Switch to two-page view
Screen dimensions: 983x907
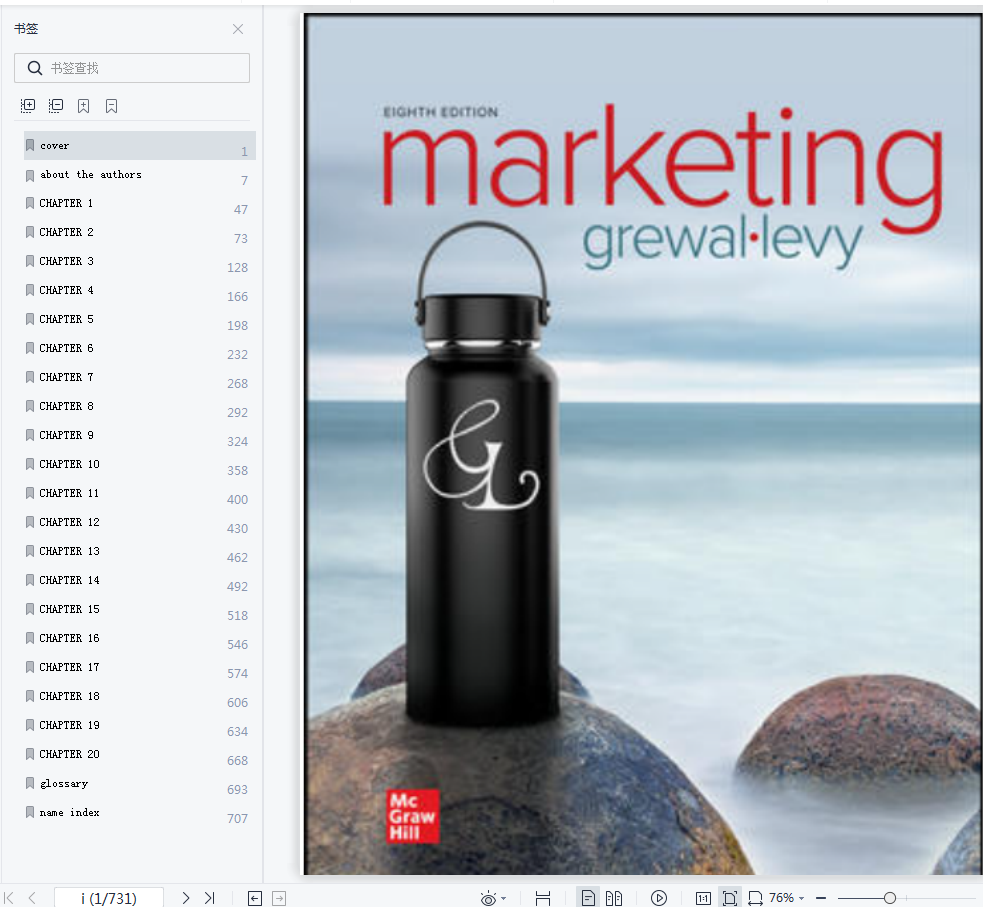pyautogui.click(x=614, y=898)
